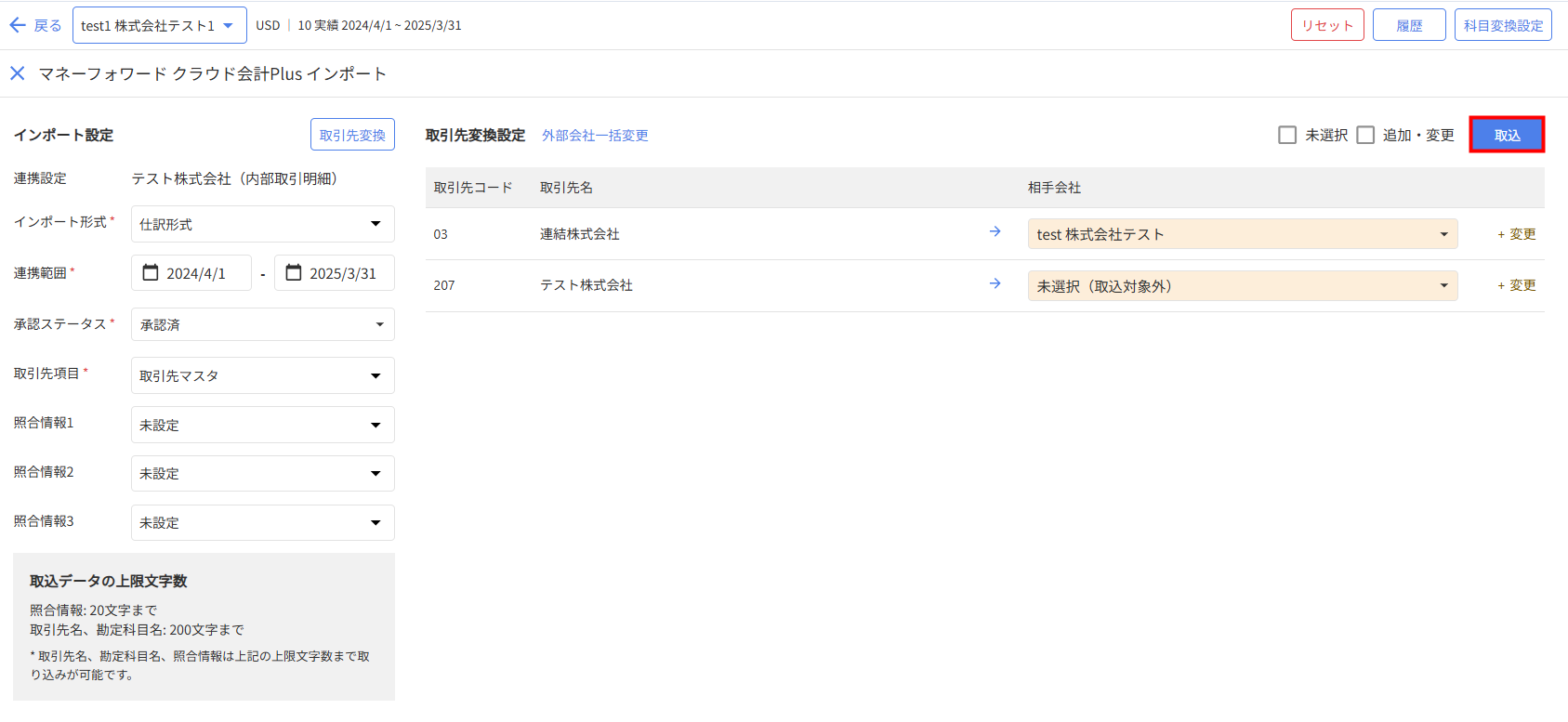The image size is (1568, 722).
Task: Open the end date calendar icon
Action: click(x=294, y=272)
